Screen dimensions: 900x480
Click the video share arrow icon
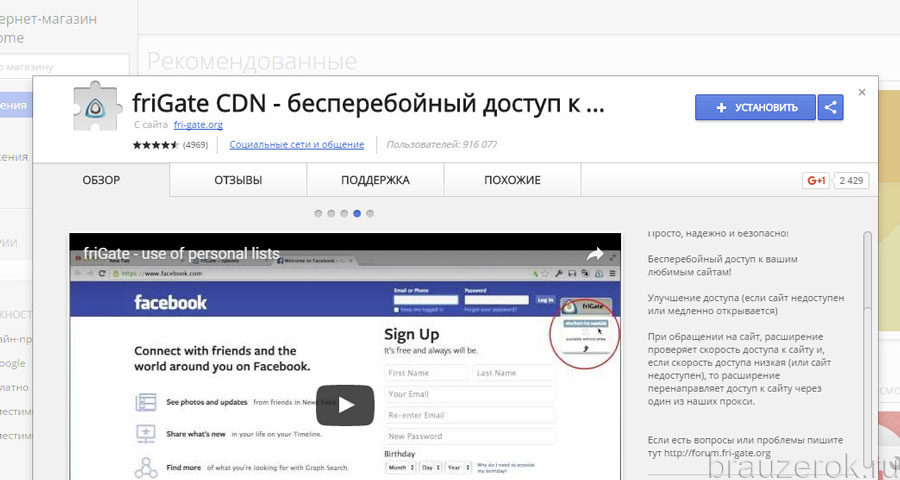[595, 254]
